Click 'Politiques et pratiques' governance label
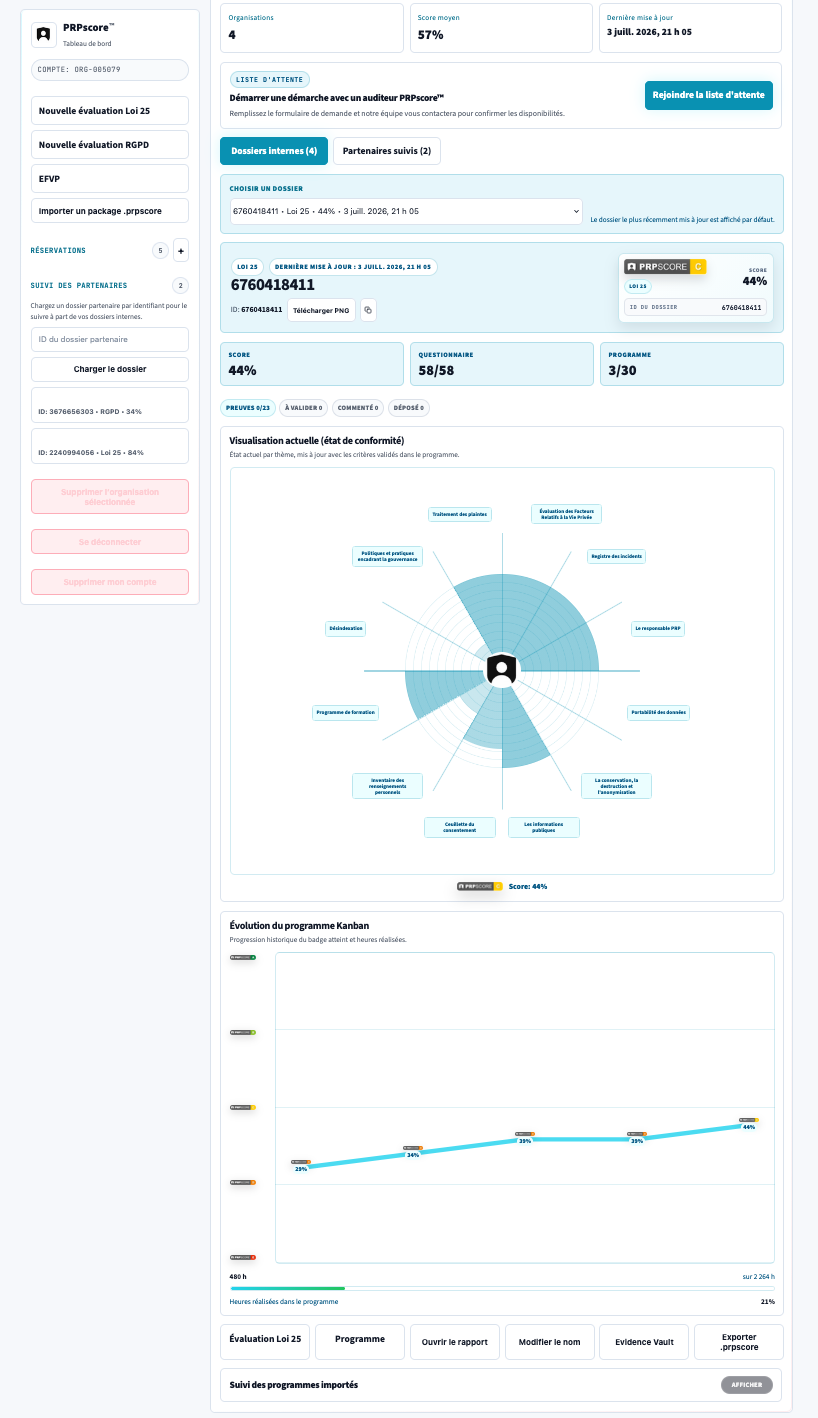The width and height of the screenshot is (818, 1418). point(388,556)
